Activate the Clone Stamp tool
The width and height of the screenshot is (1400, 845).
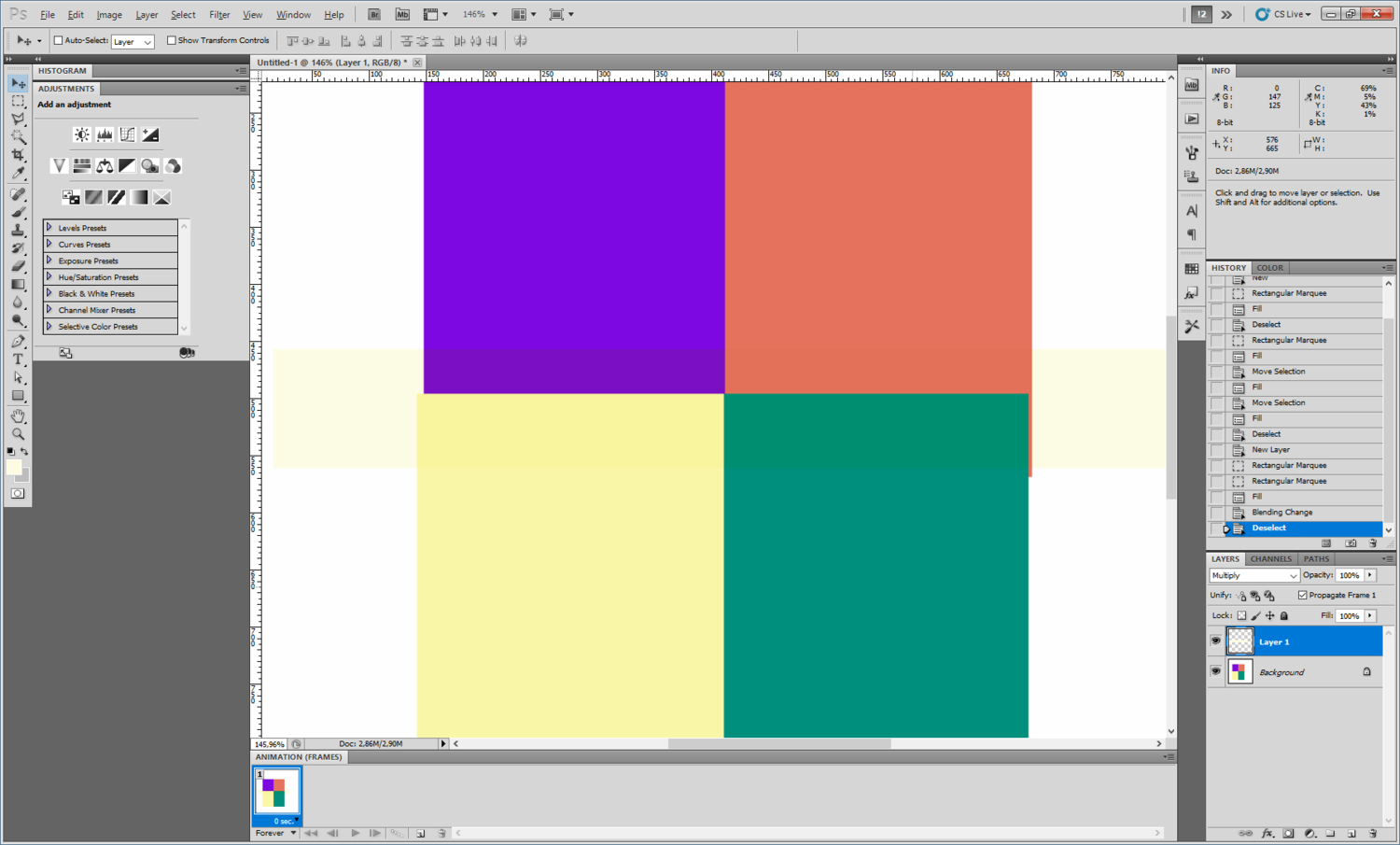tap(18, 230)
